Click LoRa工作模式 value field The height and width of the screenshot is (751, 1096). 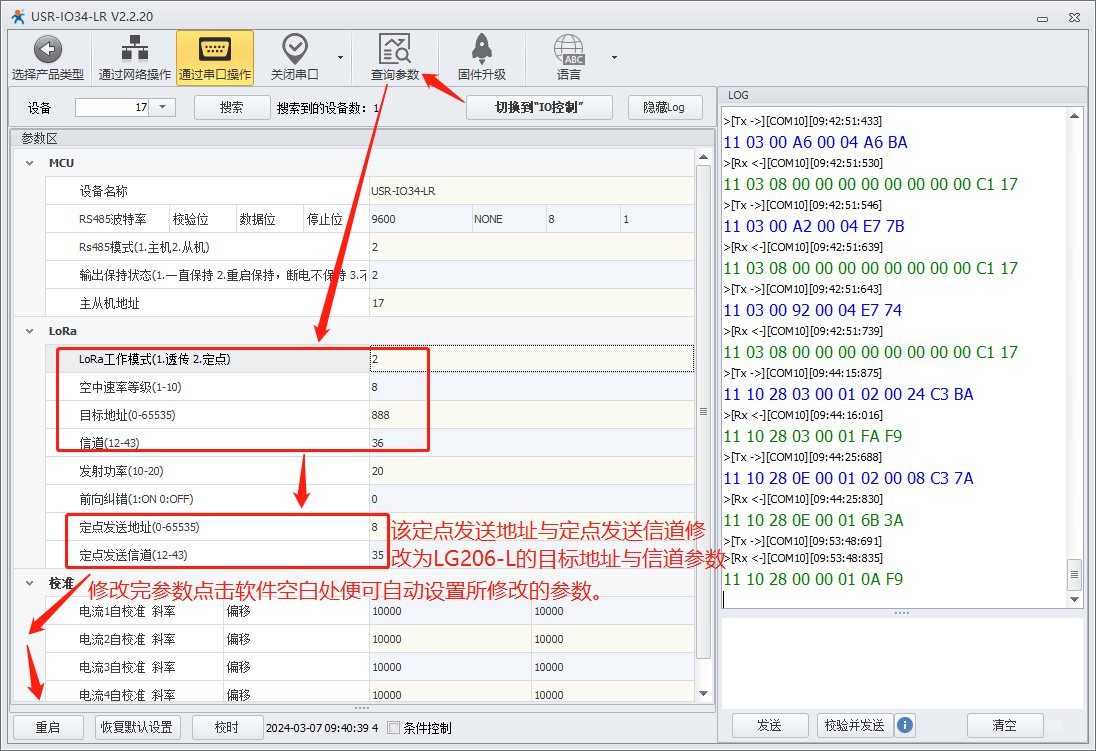point(531,359)
